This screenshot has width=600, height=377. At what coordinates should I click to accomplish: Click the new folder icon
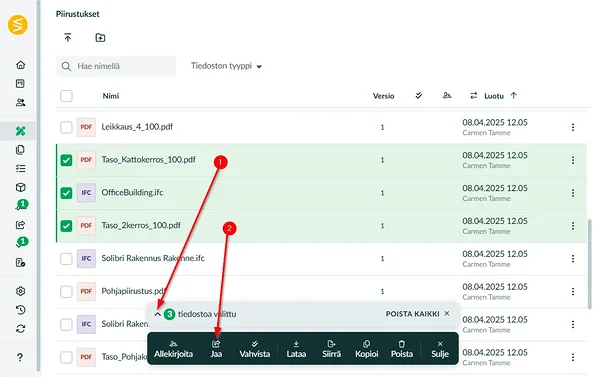[x=100, y=38]
